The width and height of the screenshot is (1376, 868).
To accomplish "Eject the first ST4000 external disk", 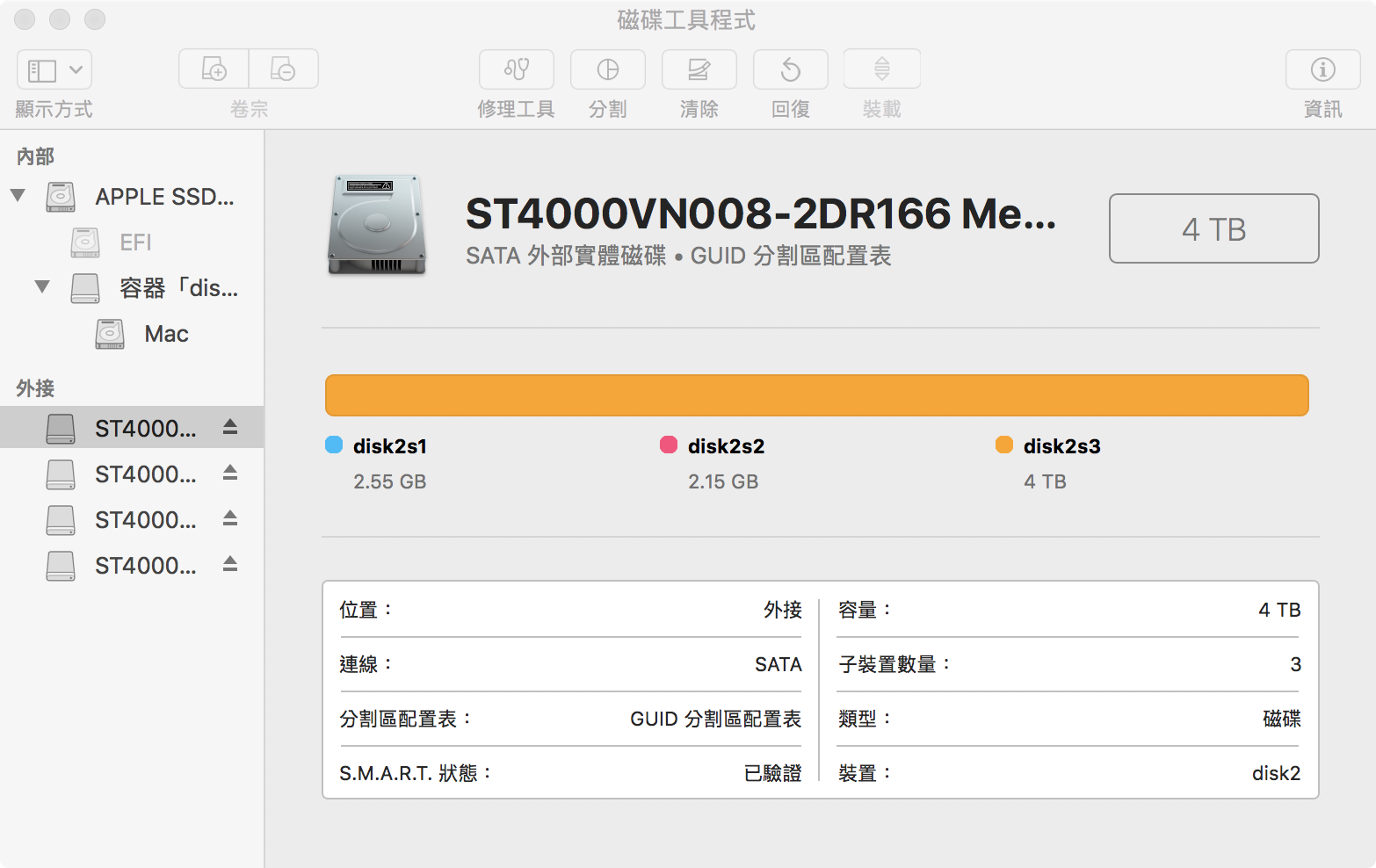I will point(230,427).
